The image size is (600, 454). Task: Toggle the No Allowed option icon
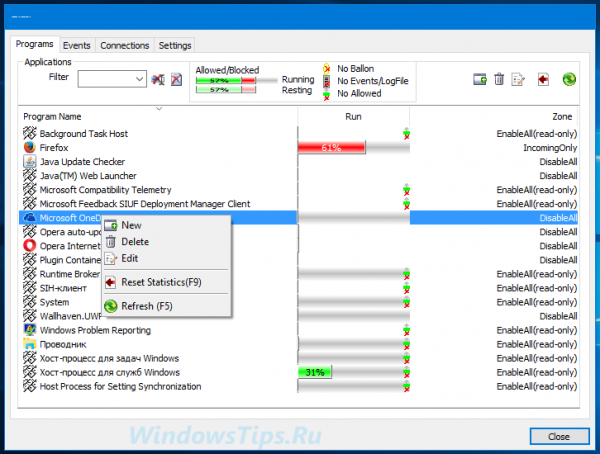pos(326,95)
